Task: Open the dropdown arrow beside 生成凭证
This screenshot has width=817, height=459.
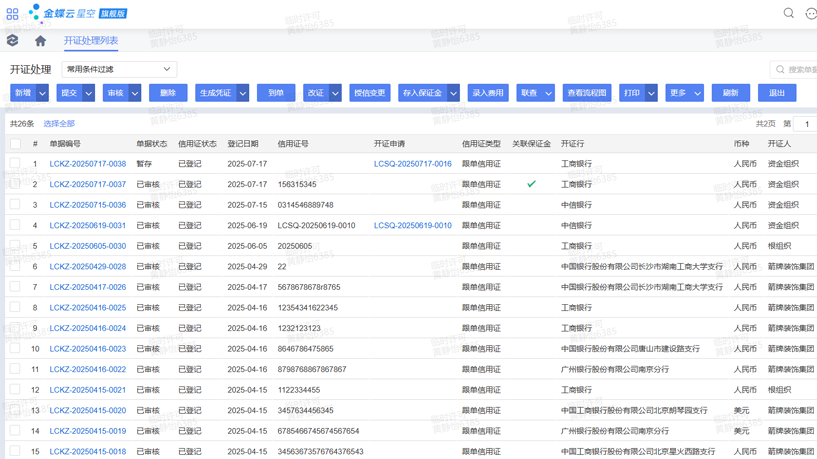Action: 243,93
